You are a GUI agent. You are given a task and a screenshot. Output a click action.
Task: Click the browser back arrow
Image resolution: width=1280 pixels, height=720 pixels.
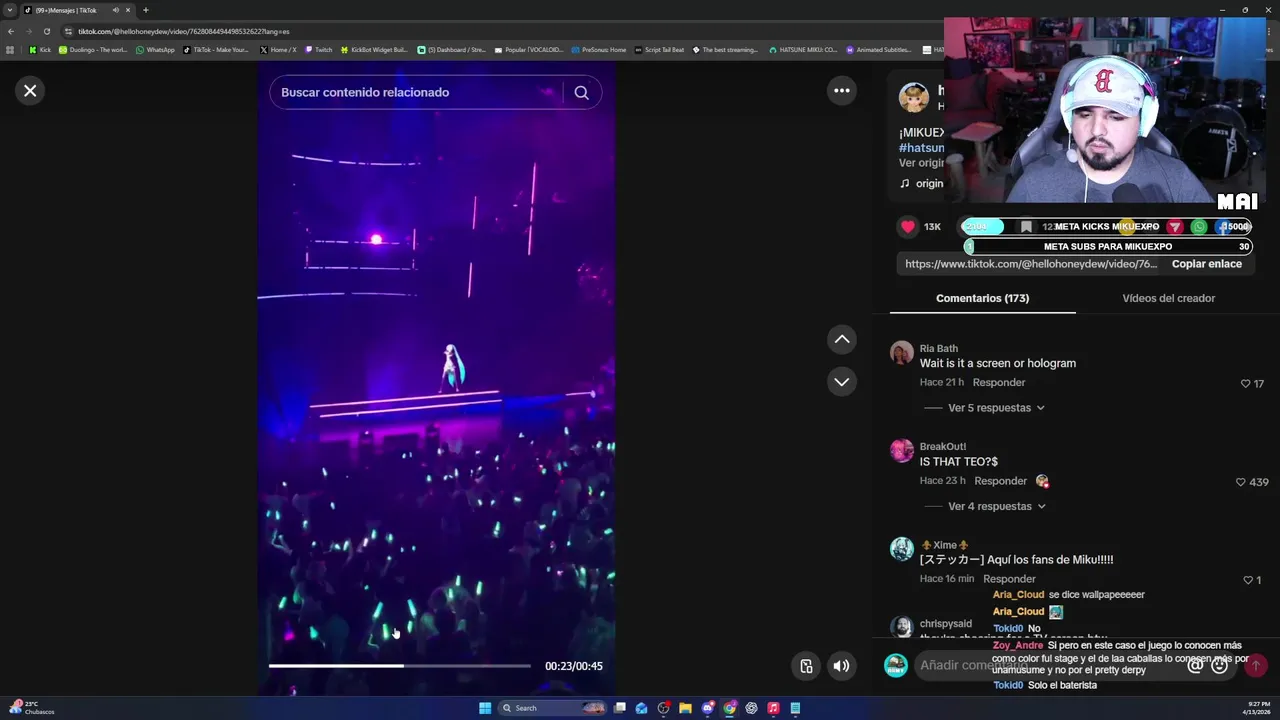point(10,31)
